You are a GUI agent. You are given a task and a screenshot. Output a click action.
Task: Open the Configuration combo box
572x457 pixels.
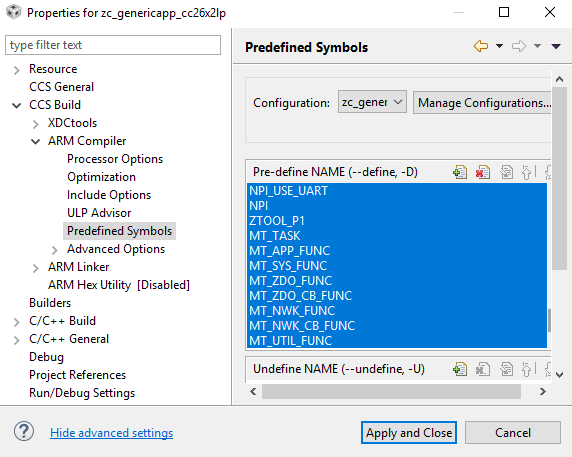point(372,102)
